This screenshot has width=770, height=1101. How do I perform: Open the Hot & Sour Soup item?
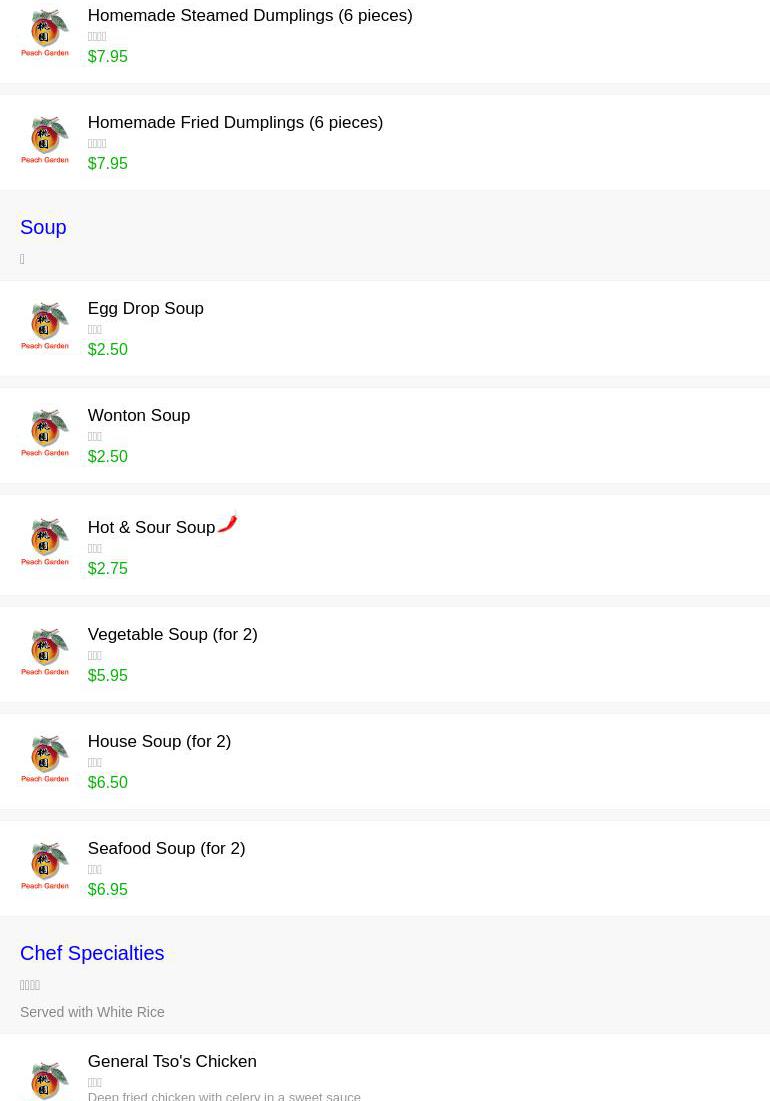151,528
